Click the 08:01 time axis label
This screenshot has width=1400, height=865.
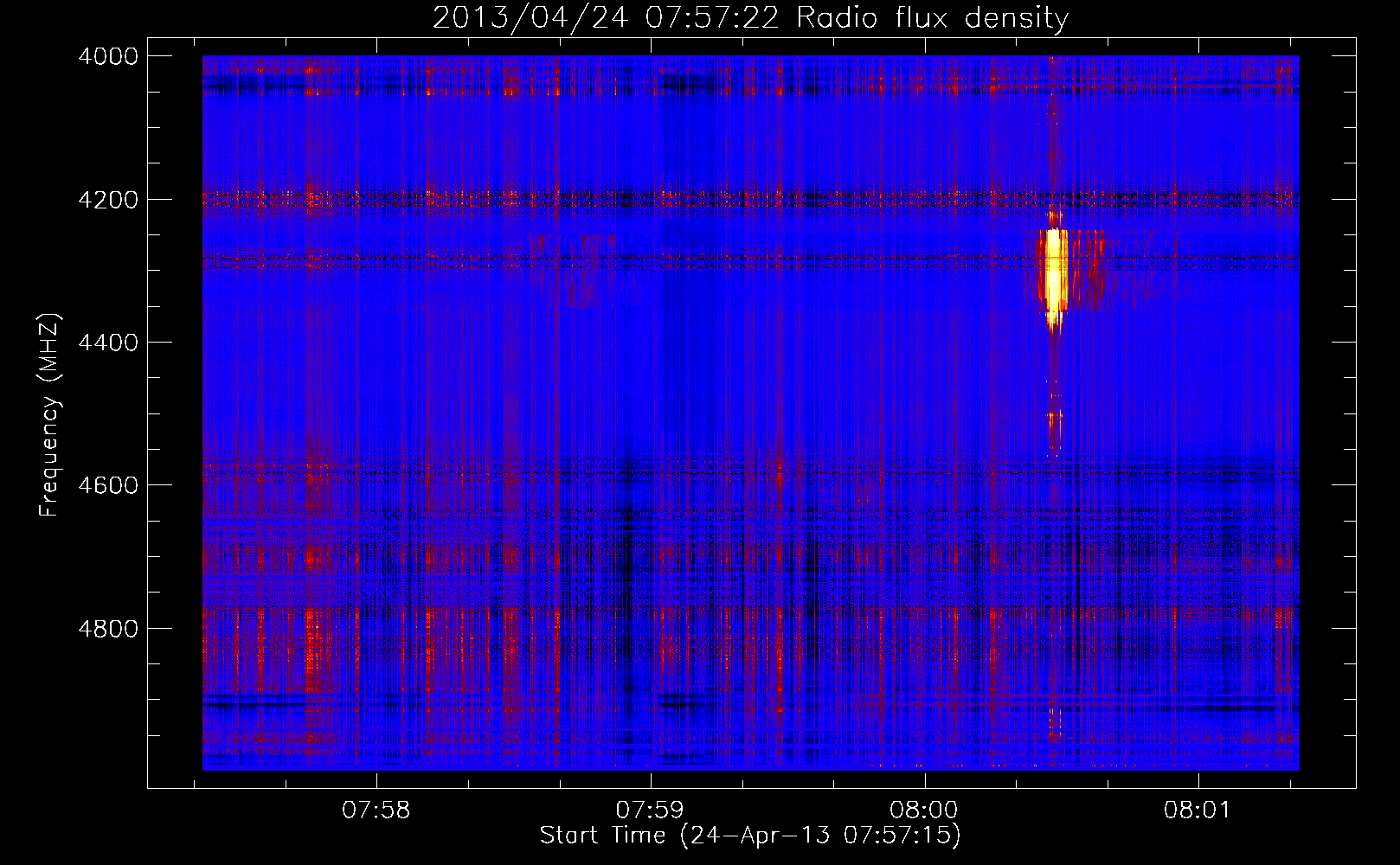coord(1198,811)
